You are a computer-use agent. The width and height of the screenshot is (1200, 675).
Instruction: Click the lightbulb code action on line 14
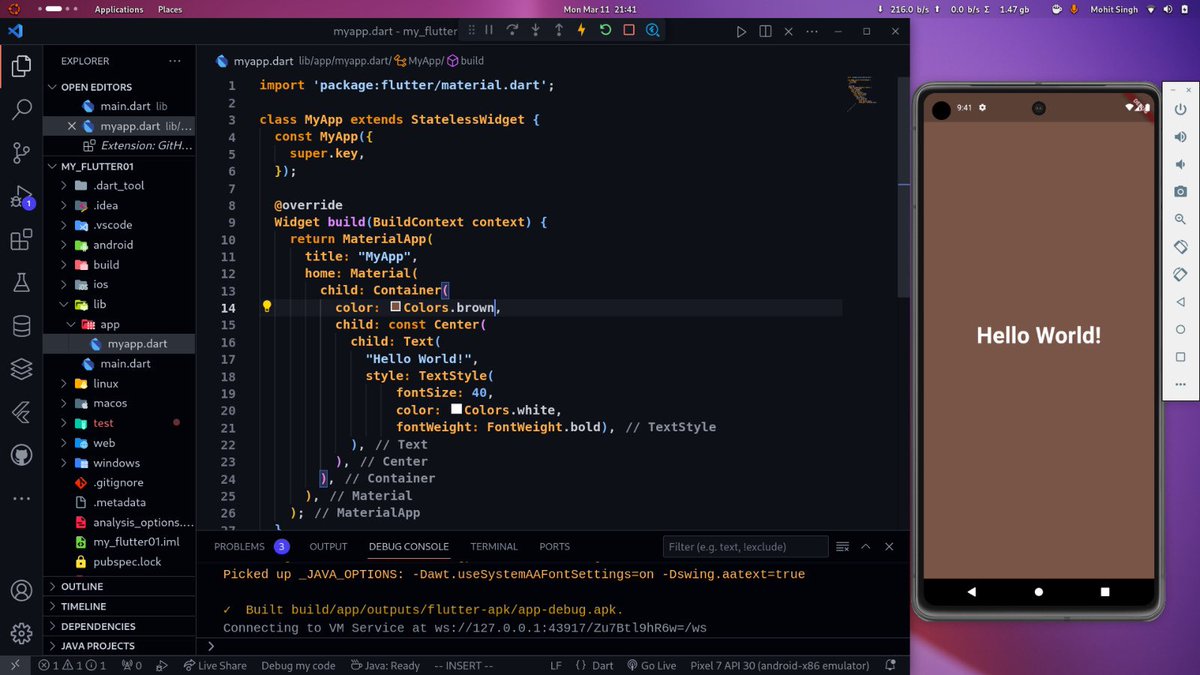[267, 307]
